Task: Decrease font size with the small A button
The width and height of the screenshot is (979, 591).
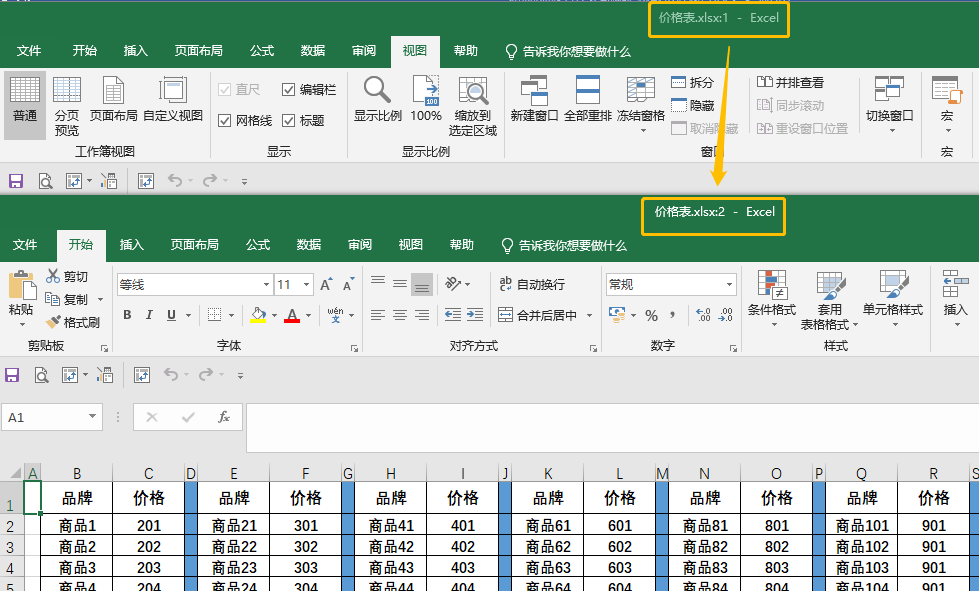Action: coord(349,285)
